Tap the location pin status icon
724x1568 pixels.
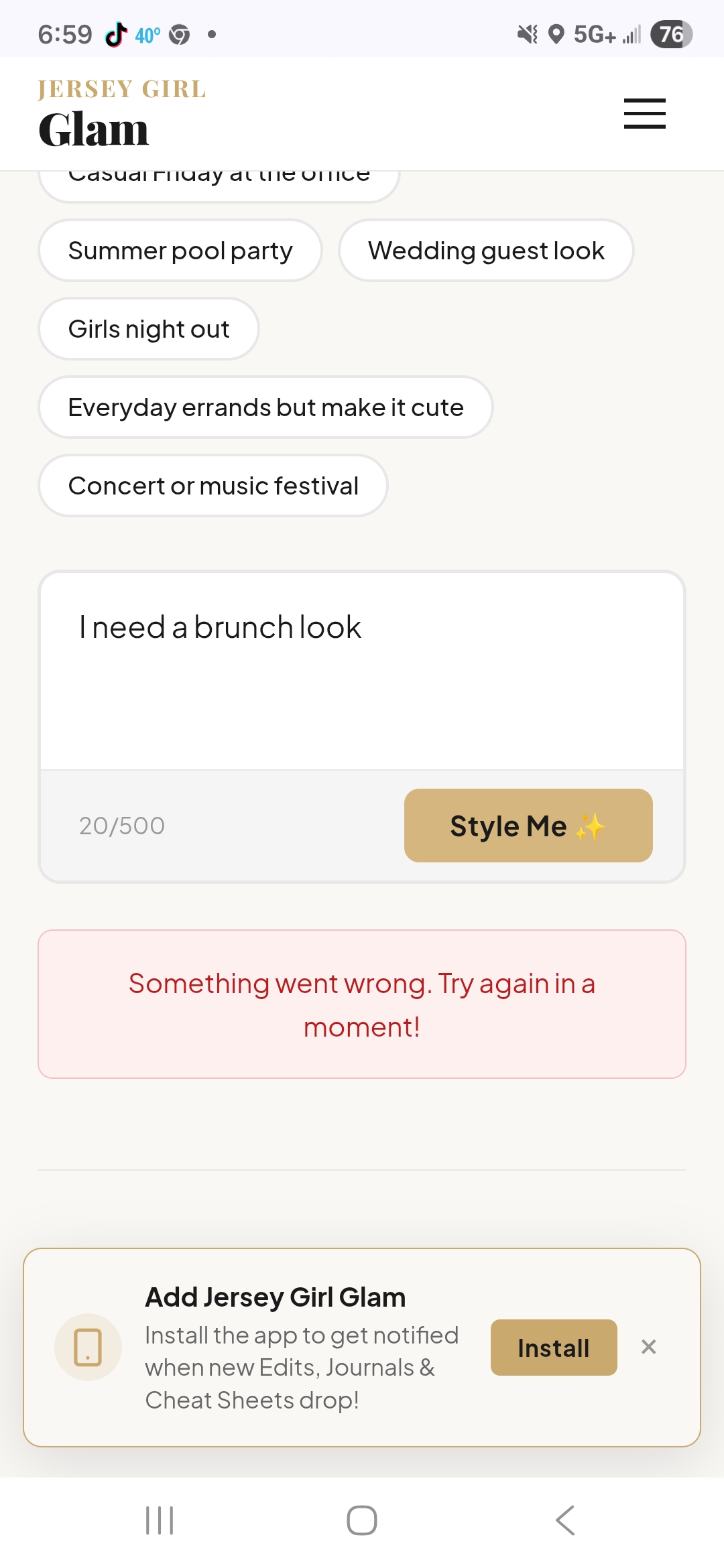click(x=556, y=34)
